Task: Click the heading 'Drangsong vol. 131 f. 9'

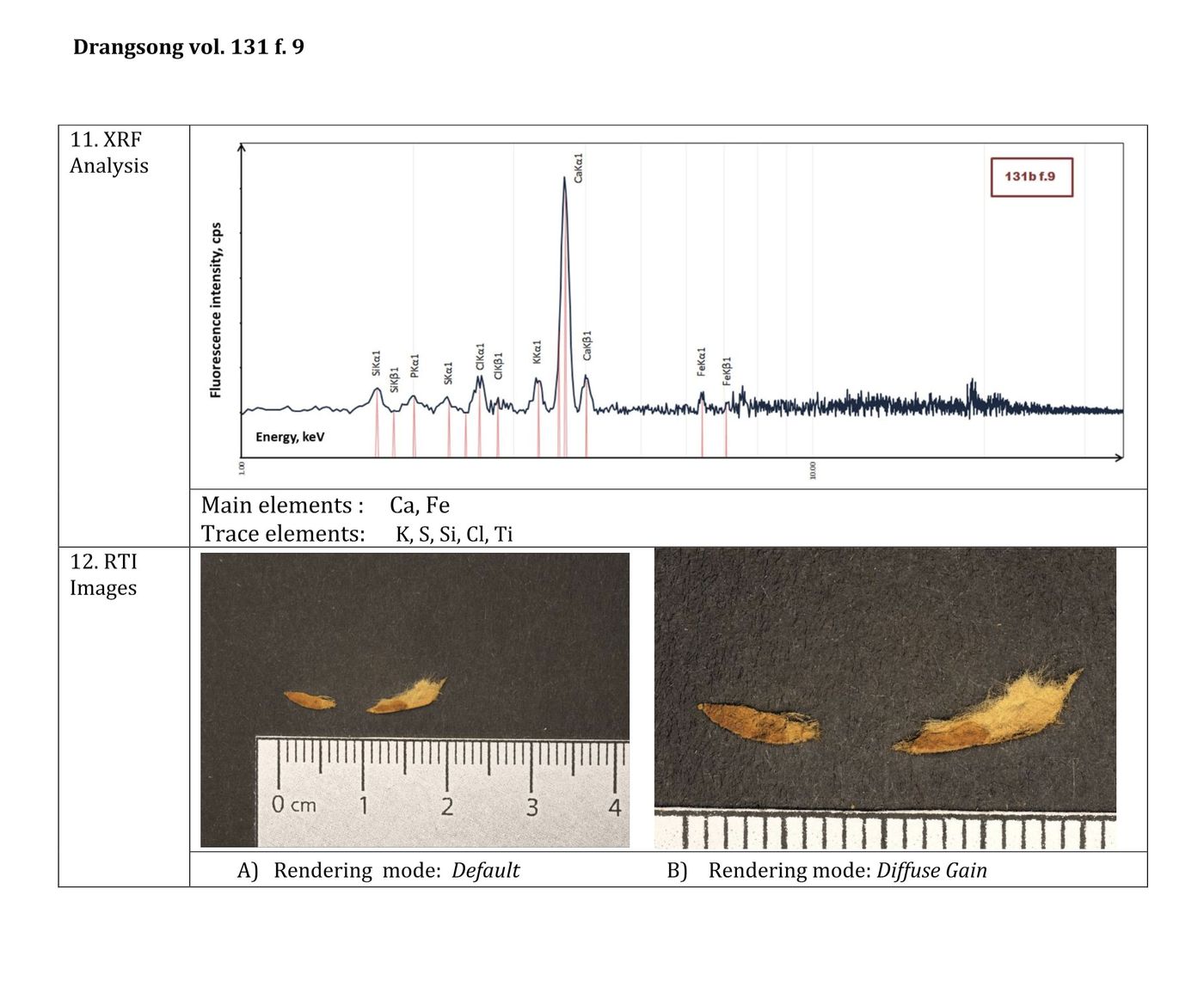Action: (x=188, y=46)
